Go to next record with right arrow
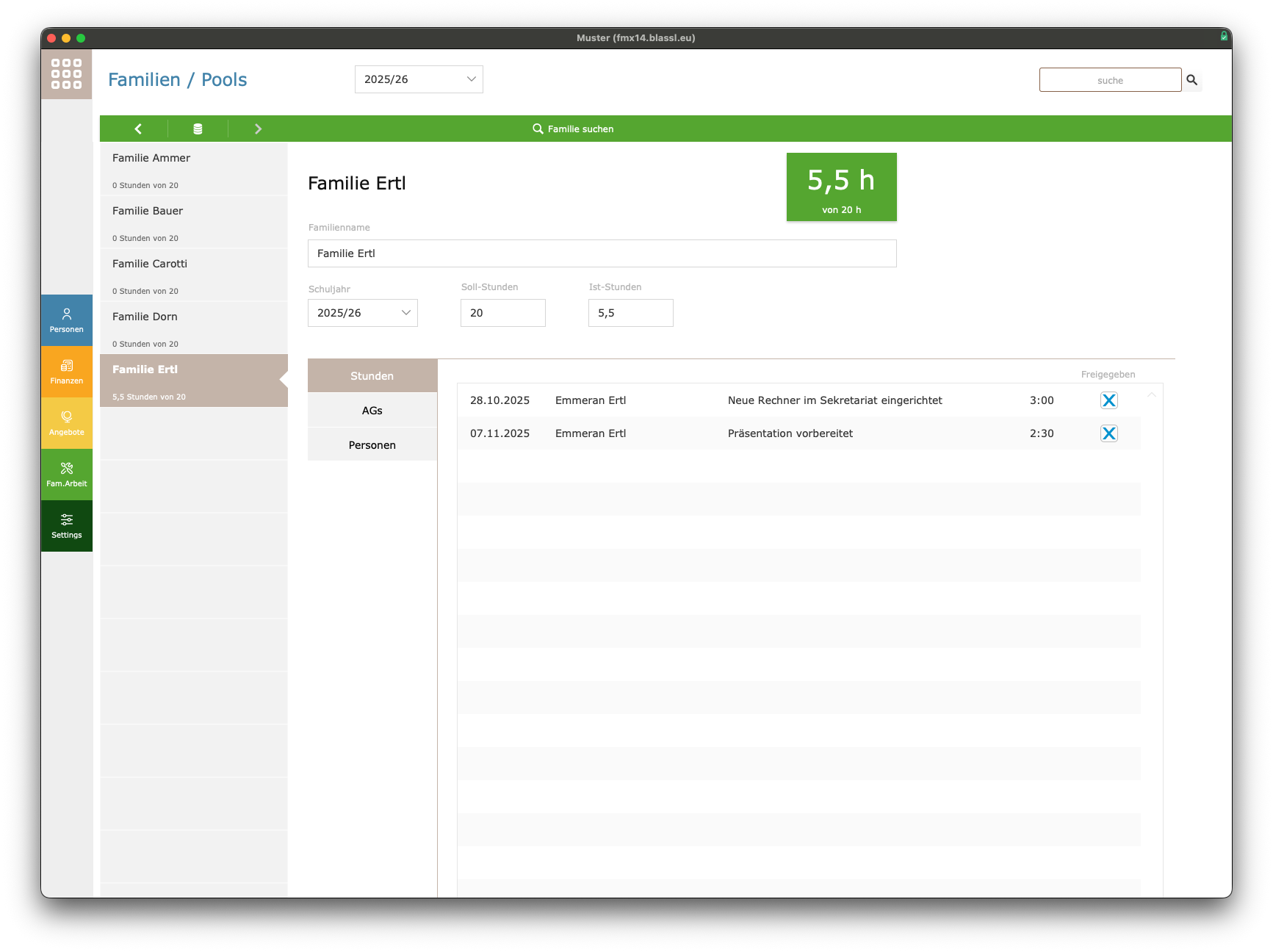Image resolution: width=1273 pixels, height=952 pixels. click(x=258, y=129)
